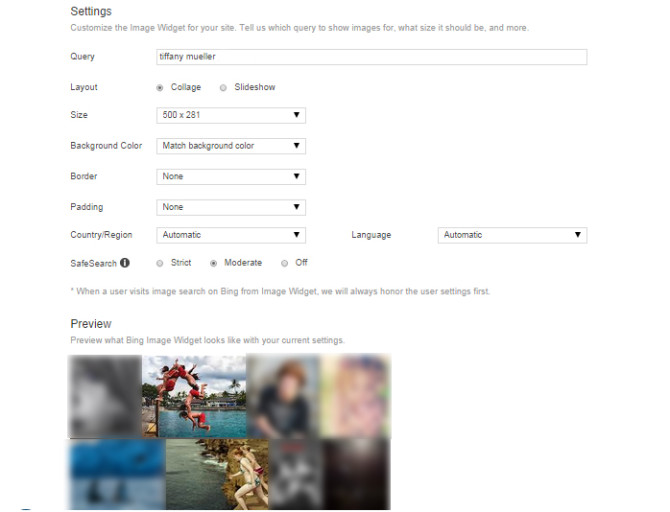Open the Language dropdown
This screenshot has height=512, width=670.
512,235
